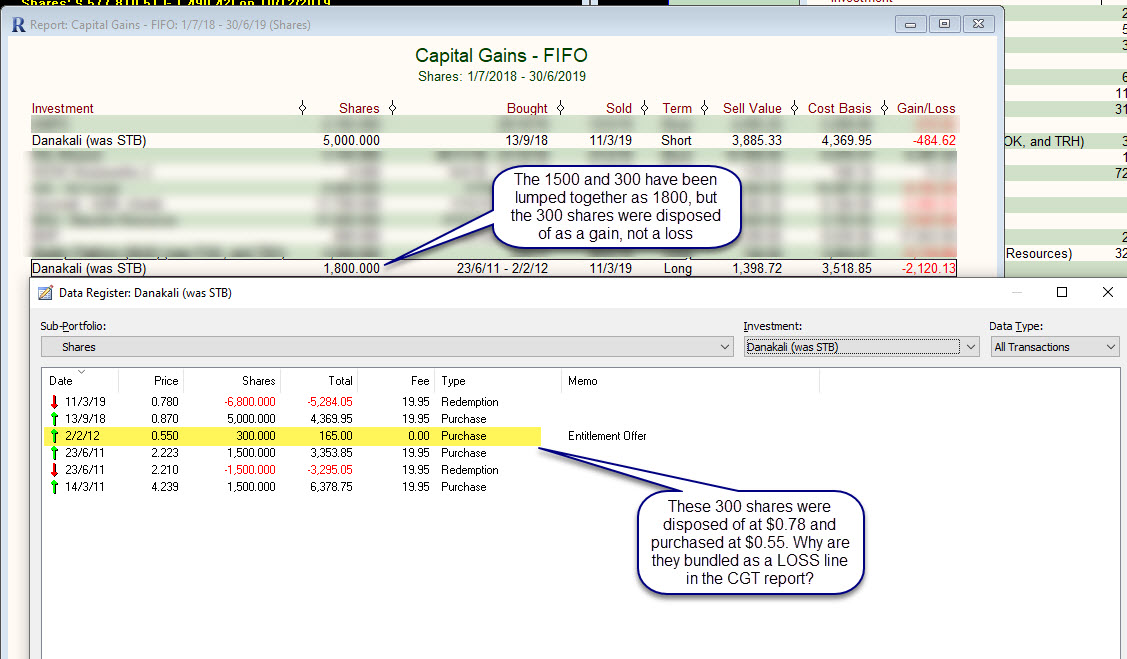
Task: Select the 23/6/11 purchase at price 2.223
Action: tap(291, 453)
